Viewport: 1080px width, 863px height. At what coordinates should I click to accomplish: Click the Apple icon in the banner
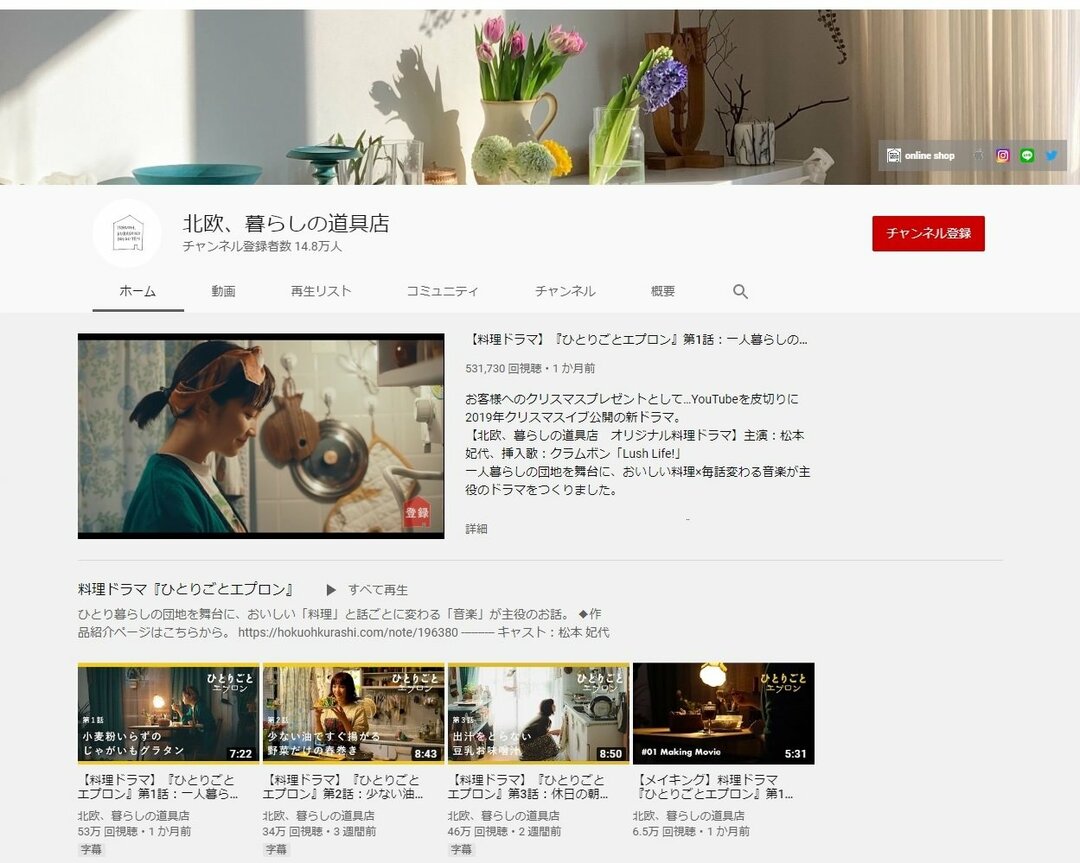[978, 156]
